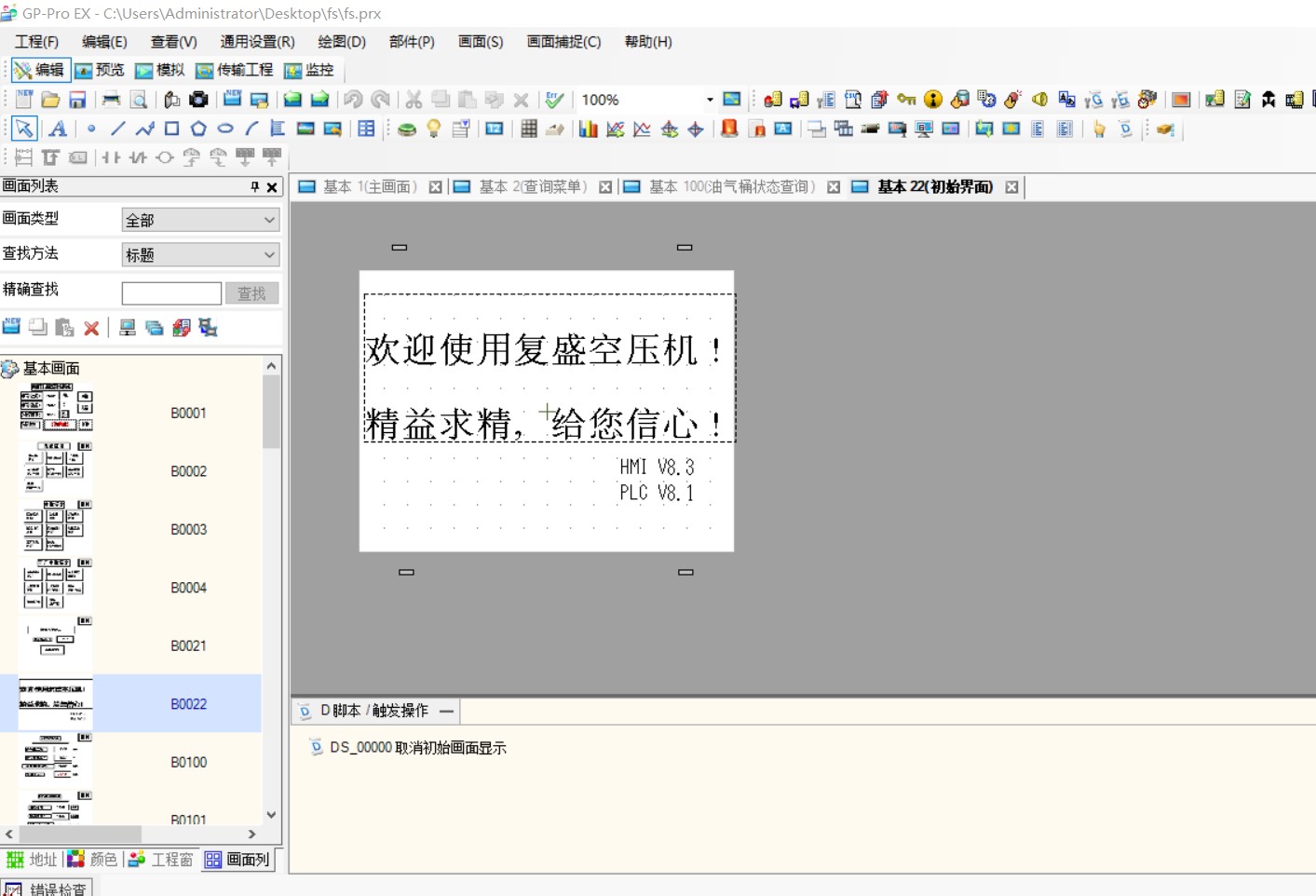Open the 100% zoom level dropdown
Viewport: 1316px width, 896px height.
pos(710,100)
